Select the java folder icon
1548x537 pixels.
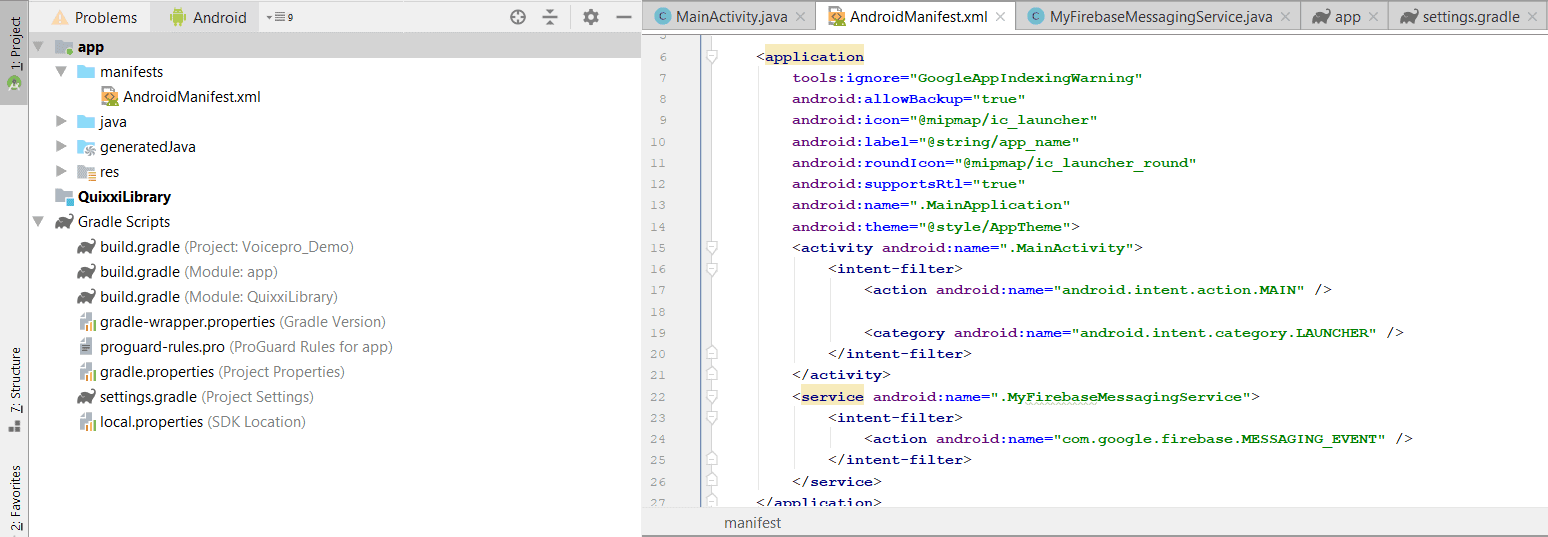click(86, 122)
